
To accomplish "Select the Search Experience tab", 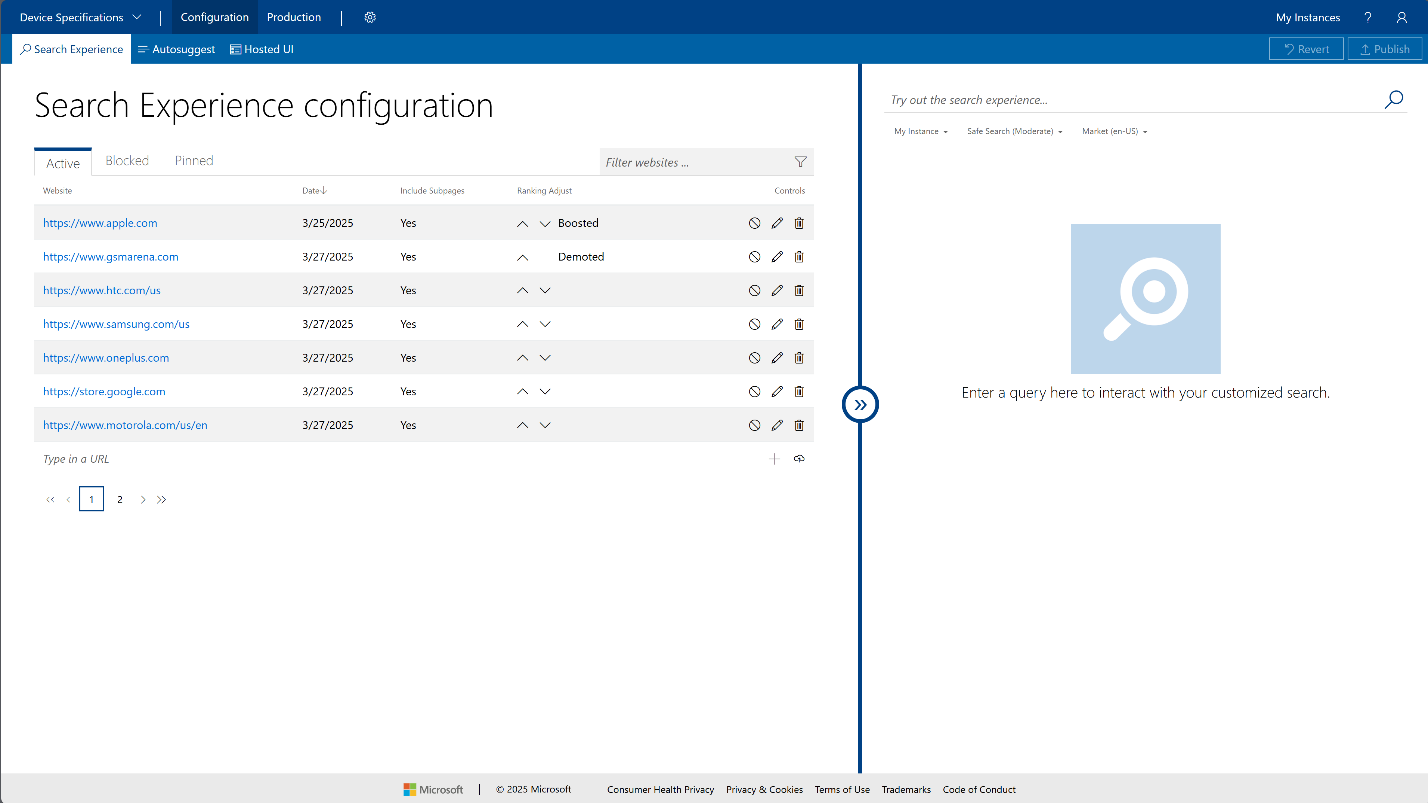I will pyautogui.click(x=72, y=49).
